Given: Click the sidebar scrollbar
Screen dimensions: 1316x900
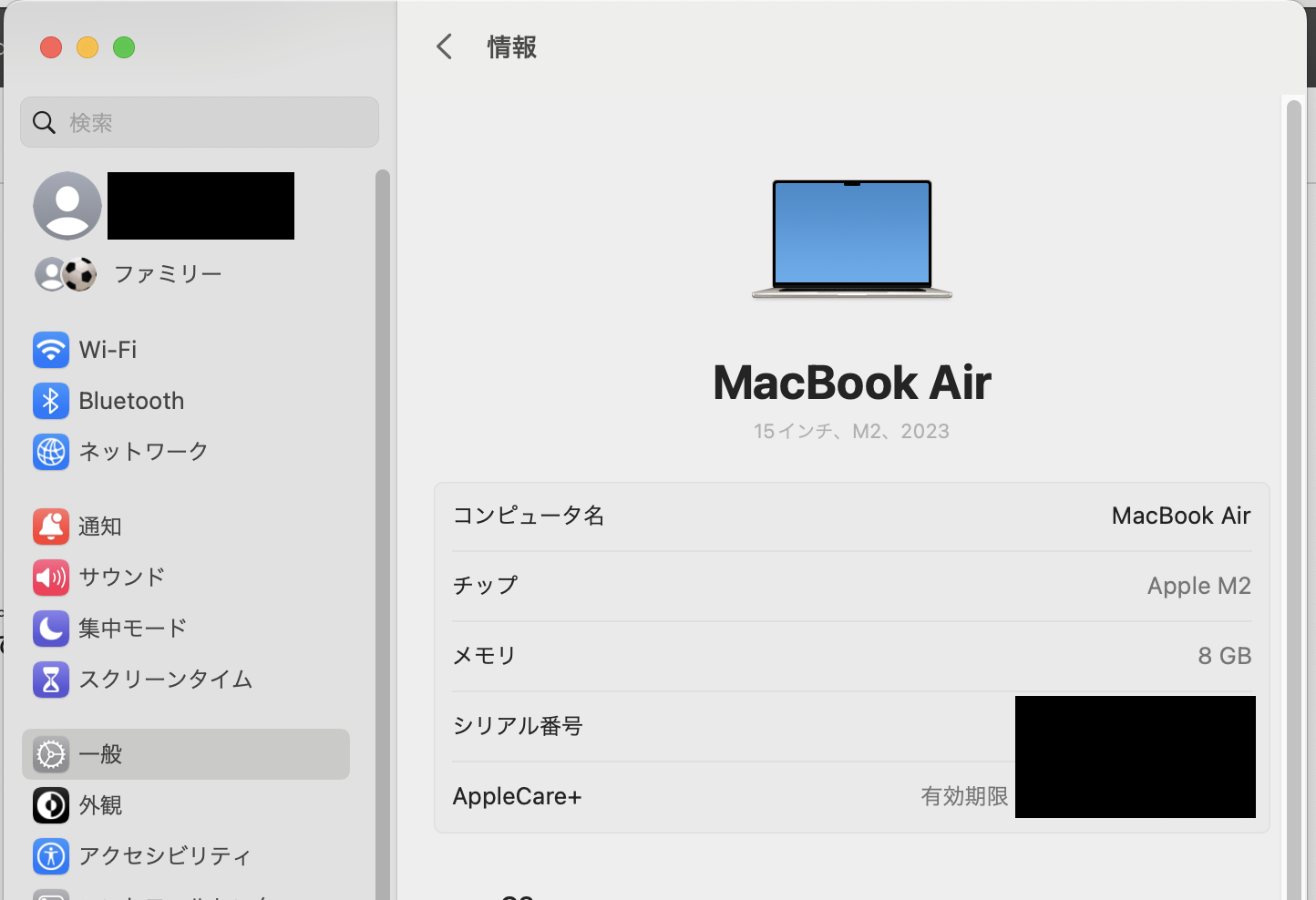Looking at the screenshot, I should [x=383, y=535].
